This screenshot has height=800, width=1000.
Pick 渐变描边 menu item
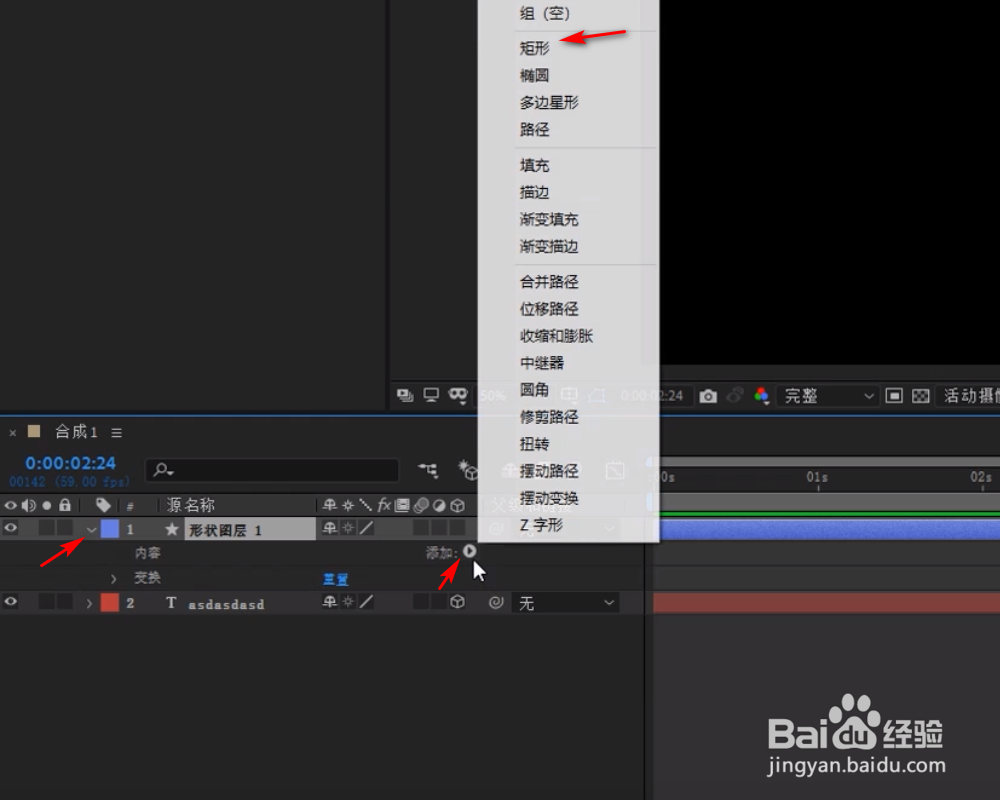coord(549,246)
